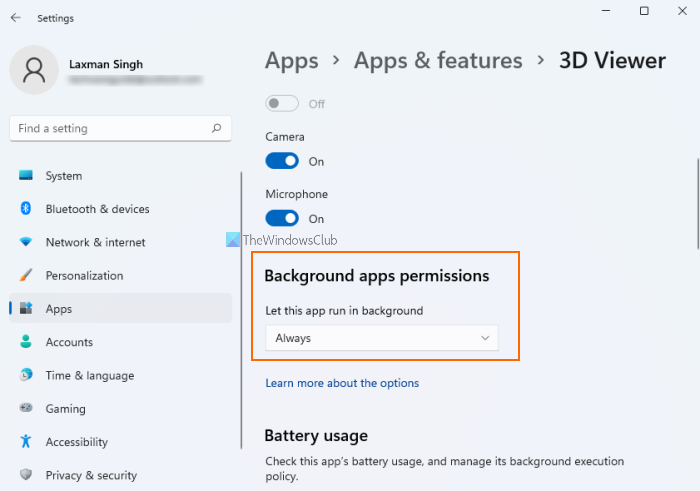This screenshot has height=491, width=700.
Task: Open Bluetooth & devices icon
Action: point(26,209)
